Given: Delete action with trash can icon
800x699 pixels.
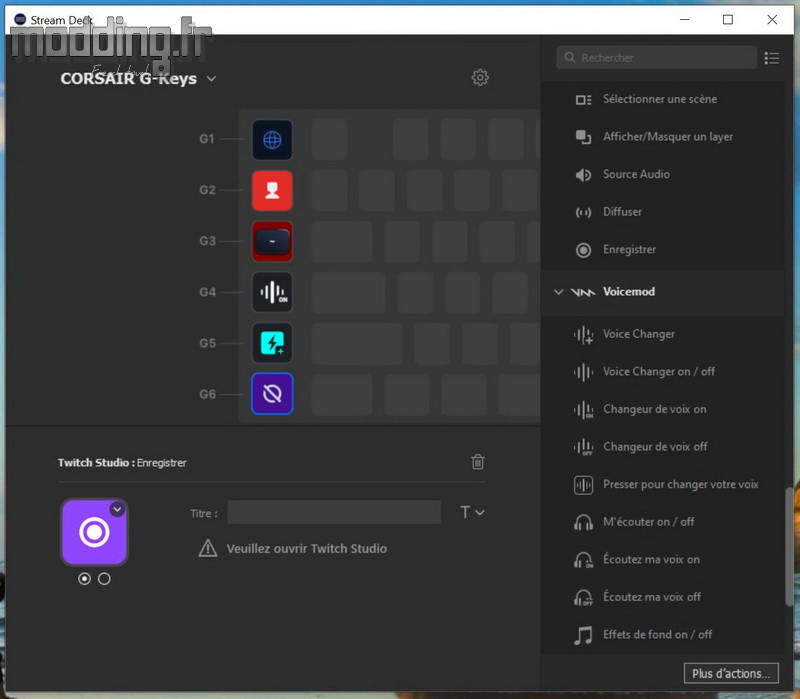Looking at the screenshot, I should pyautogui.click(x=478, y=462).
